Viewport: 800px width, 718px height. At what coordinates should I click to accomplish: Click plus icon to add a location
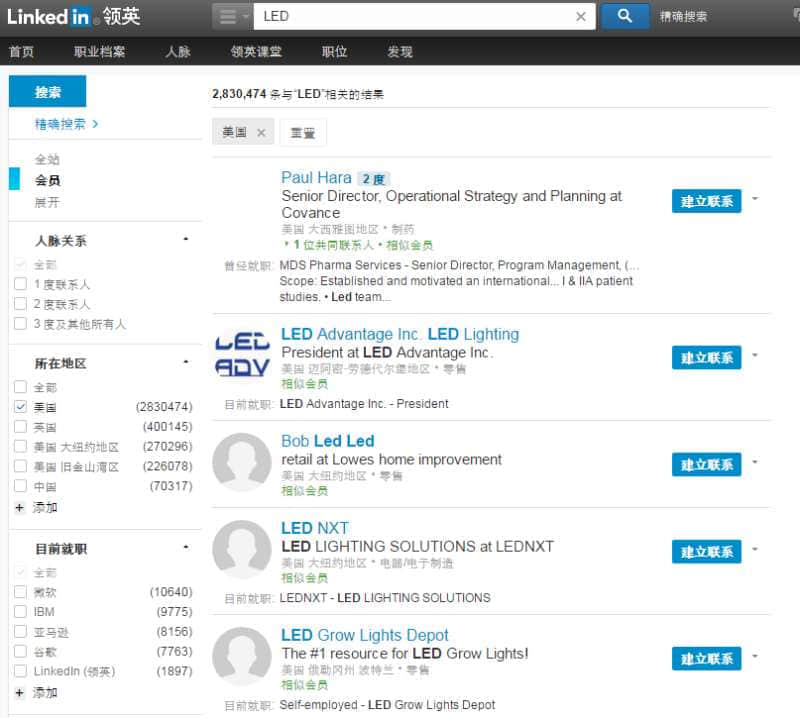(19, 508)
